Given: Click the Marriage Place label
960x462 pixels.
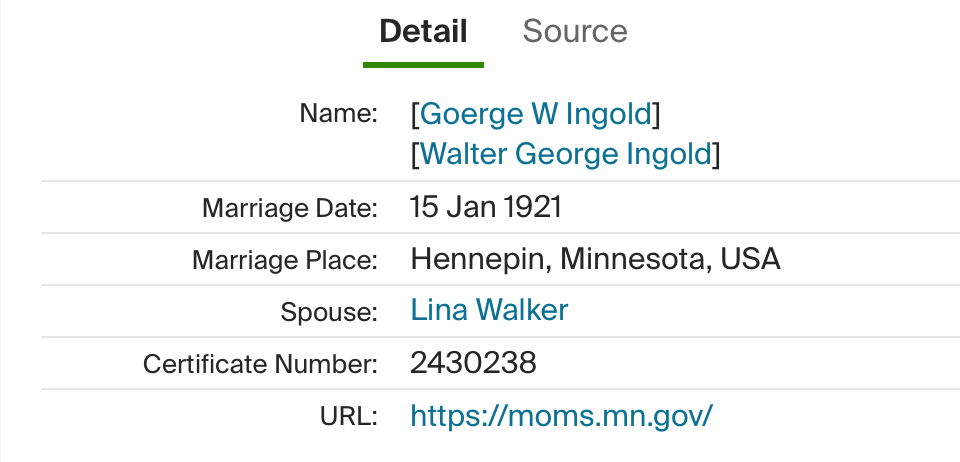Looking at the screenshot, I should pyautogui.click(x=285, y=261).
